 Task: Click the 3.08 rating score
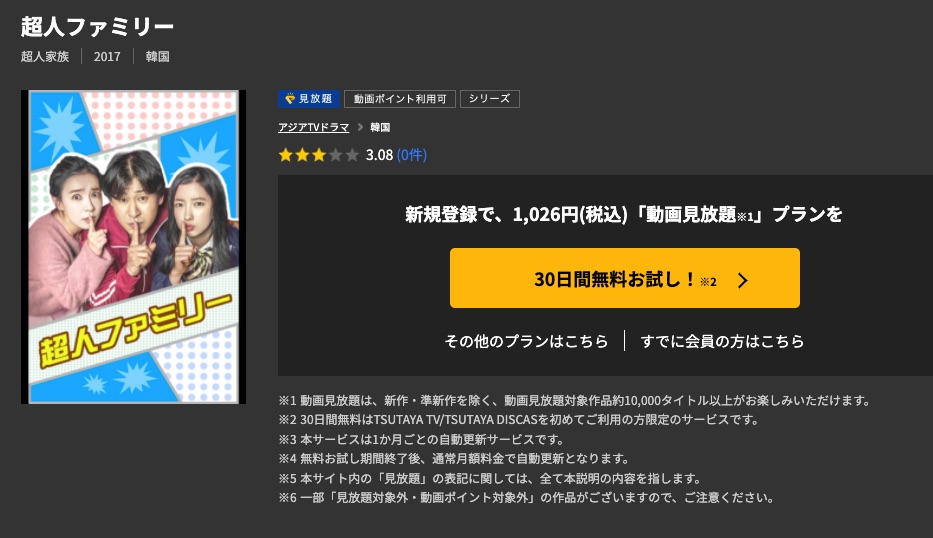[379, 155]
